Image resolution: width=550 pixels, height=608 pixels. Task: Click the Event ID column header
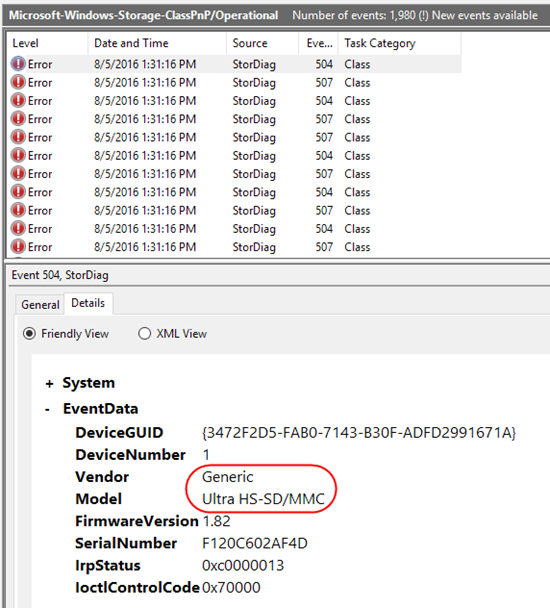(318, 43)
